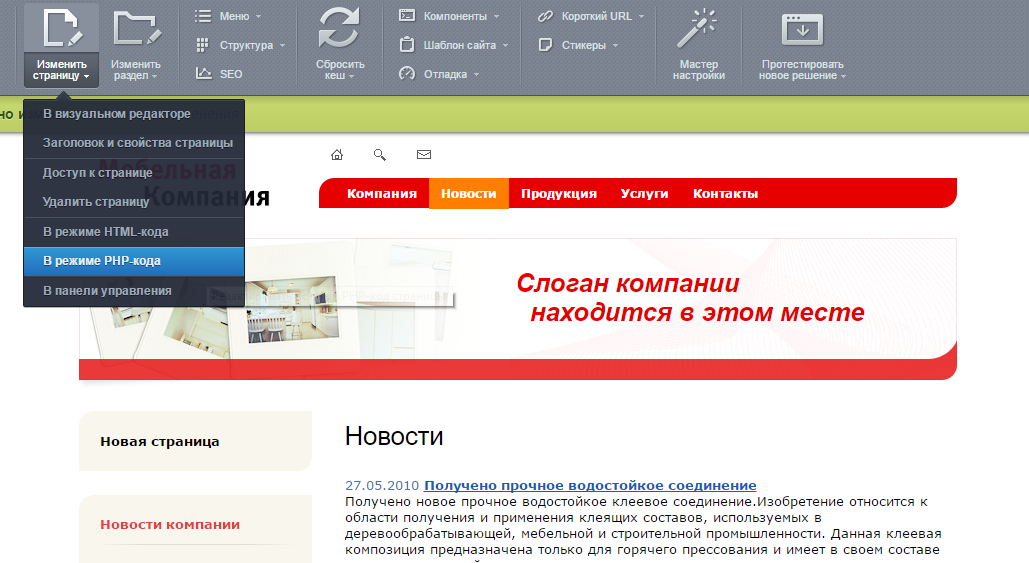Open the Контакты site navigation tab
1029x563 pixels.
726,194
